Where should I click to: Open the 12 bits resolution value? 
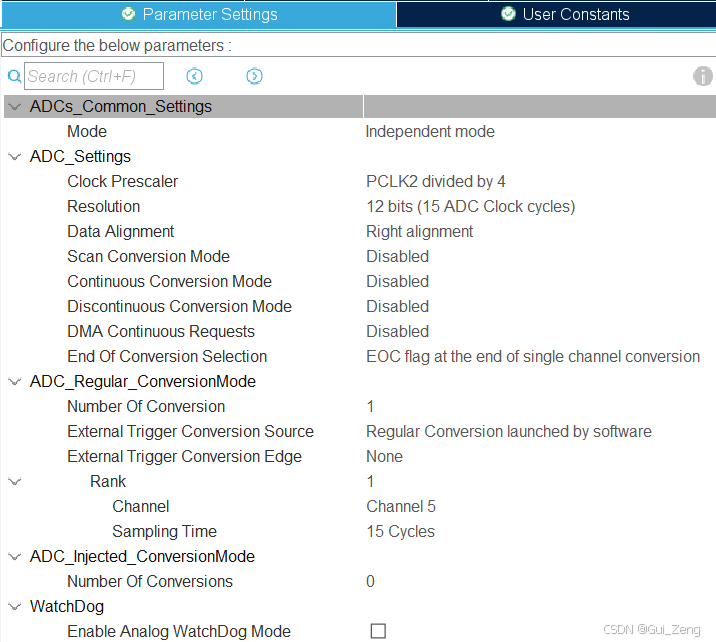(x=470, y=206)
